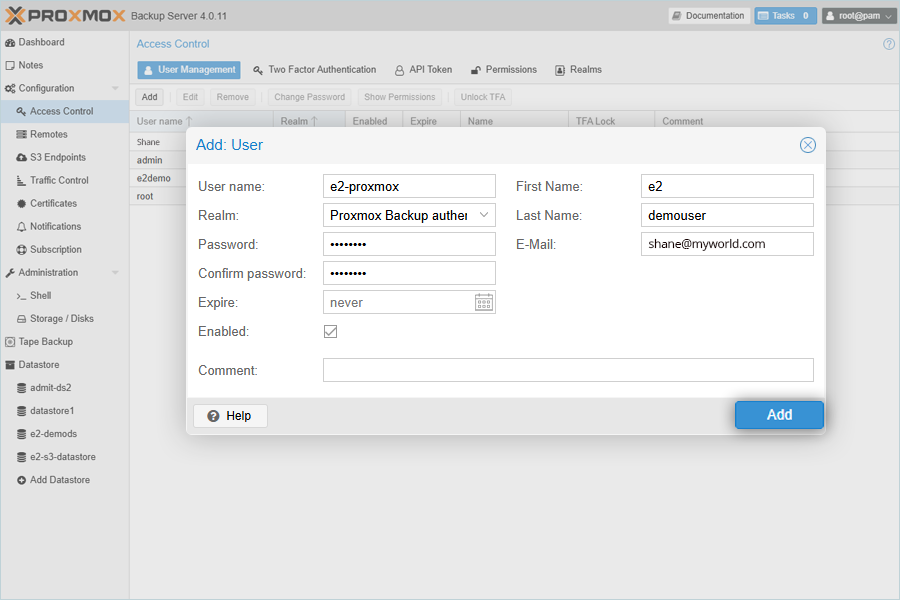Image resolution: width=900 pixels, height=600 pixels.
Task: Click the Comment input field
Action: point(567,370)
